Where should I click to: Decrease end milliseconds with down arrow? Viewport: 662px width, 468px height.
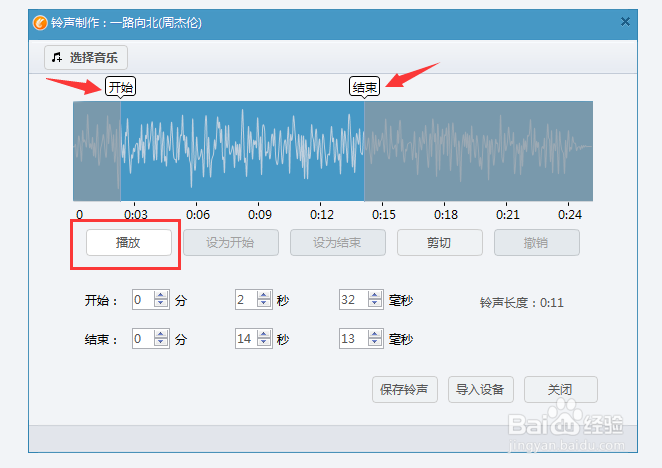(375, 343)
